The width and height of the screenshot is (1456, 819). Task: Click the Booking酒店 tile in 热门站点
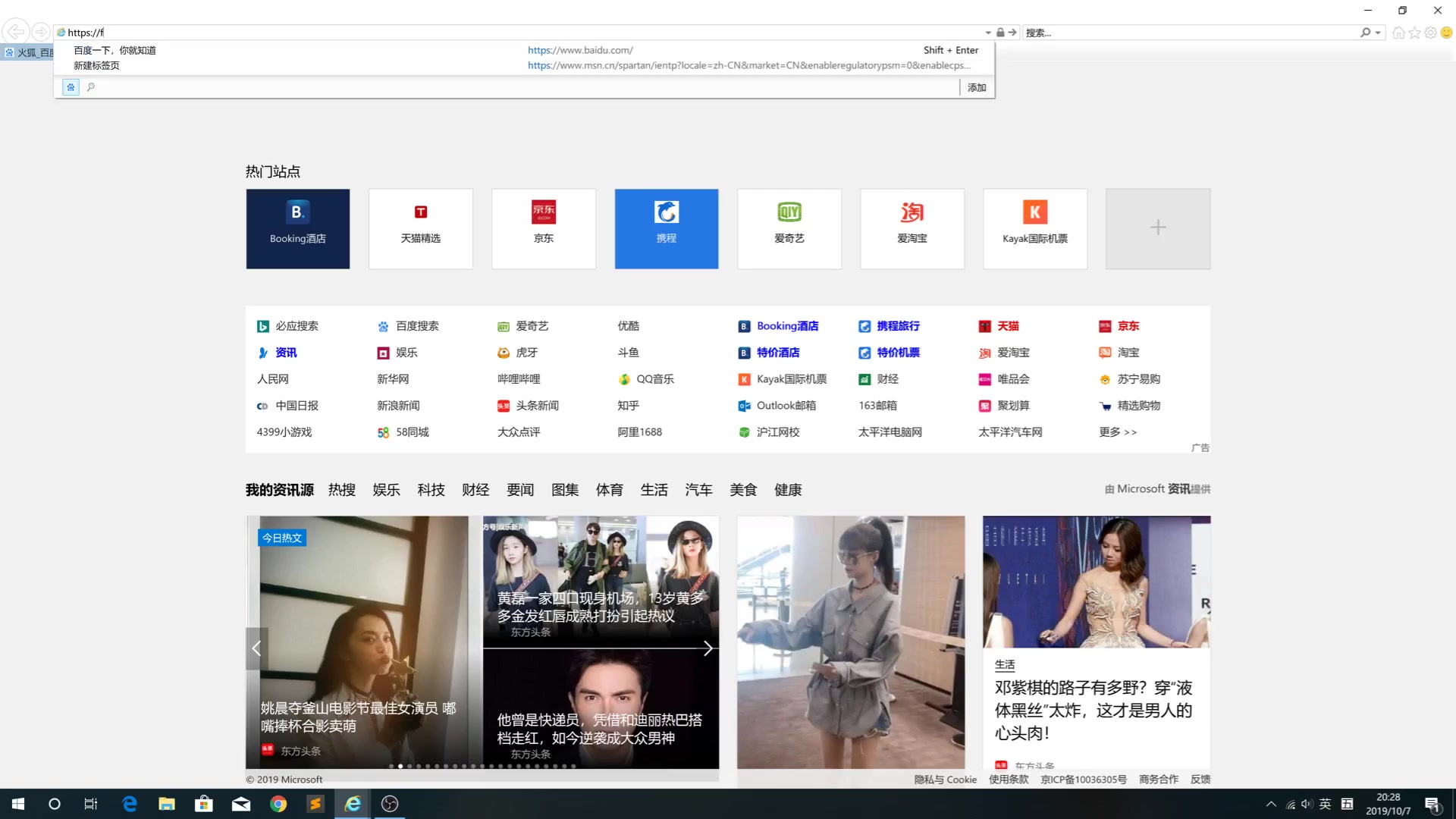tap(297, 228)
